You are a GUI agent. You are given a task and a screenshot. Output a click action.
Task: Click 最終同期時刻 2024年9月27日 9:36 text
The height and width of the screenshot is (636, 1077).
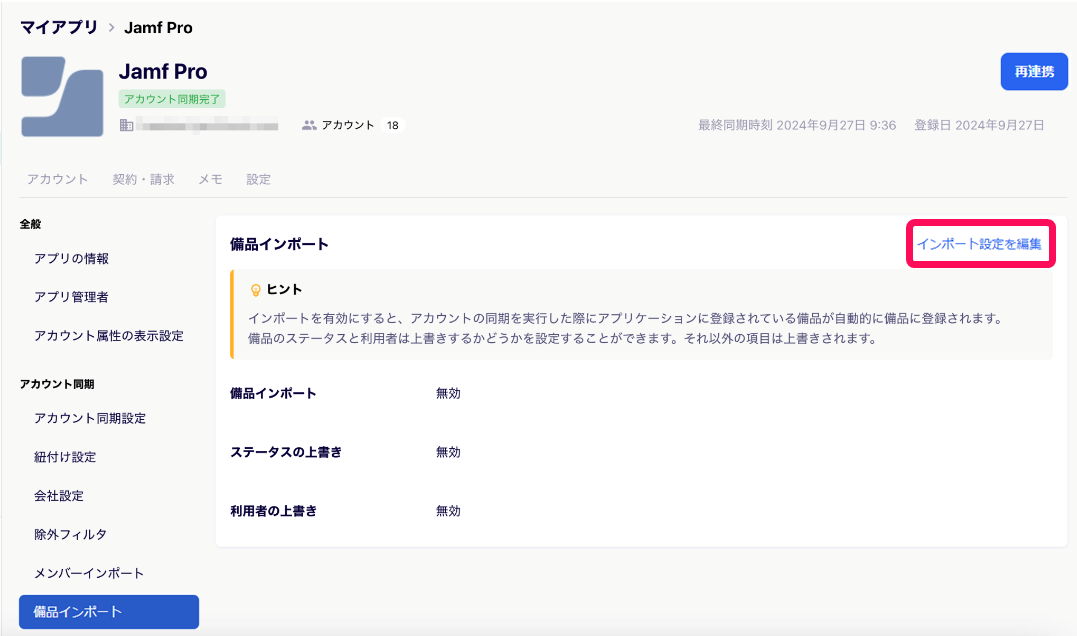click(797, 125)
